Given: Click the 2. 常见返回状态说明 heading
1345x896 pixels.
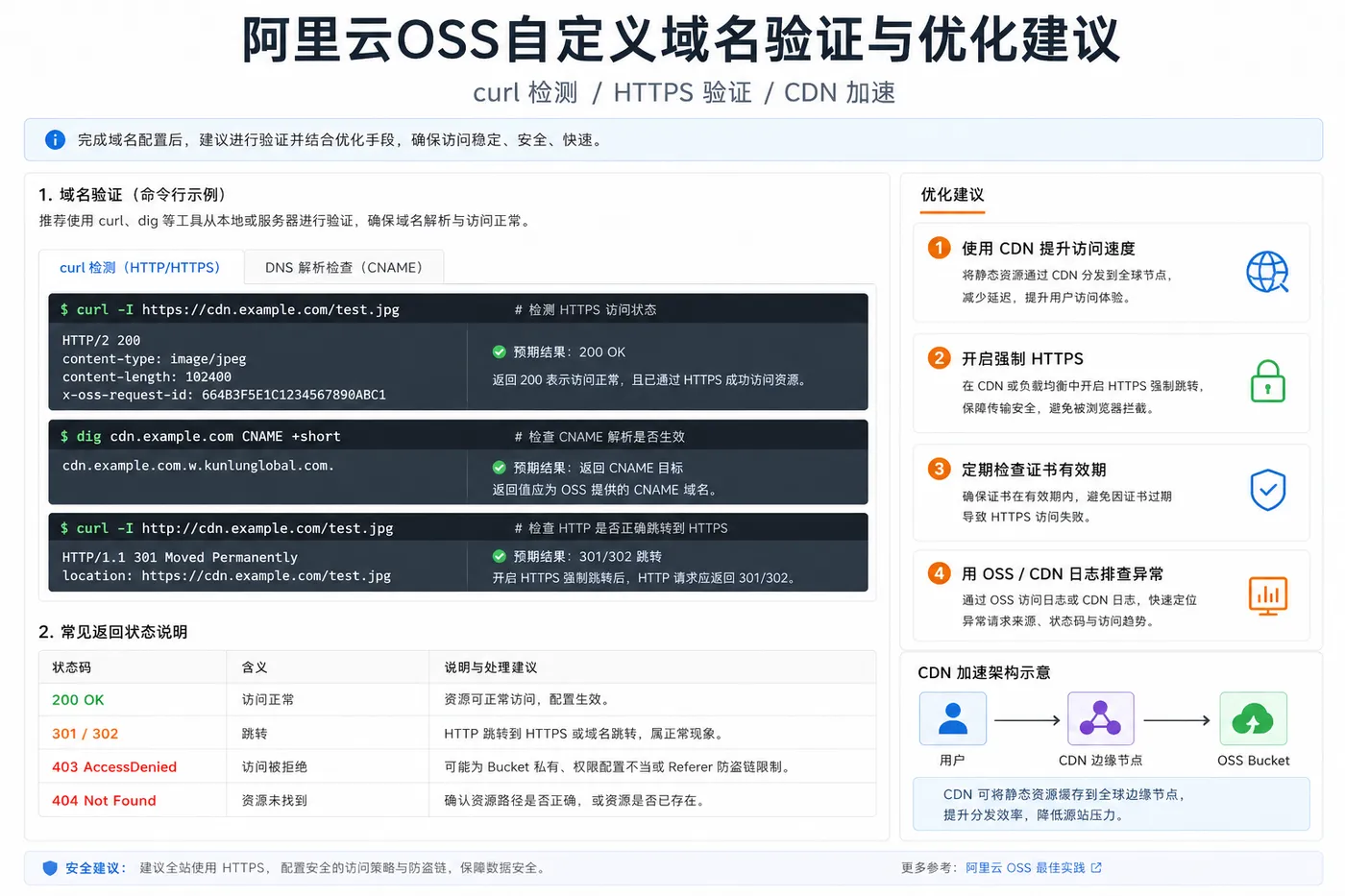Looking at the screenshot, I should pyautogui.click(x=113, y=632).
